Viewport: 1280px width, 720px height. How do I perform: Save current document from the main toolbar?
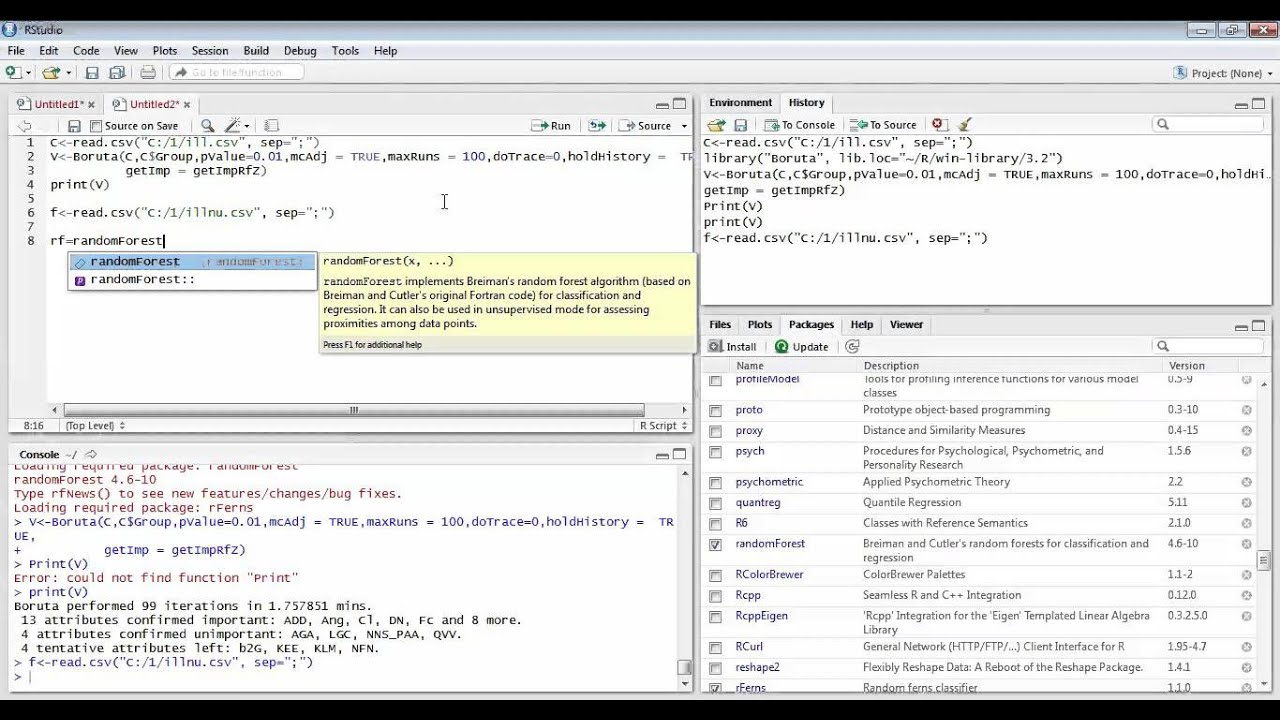pos(92,72)
